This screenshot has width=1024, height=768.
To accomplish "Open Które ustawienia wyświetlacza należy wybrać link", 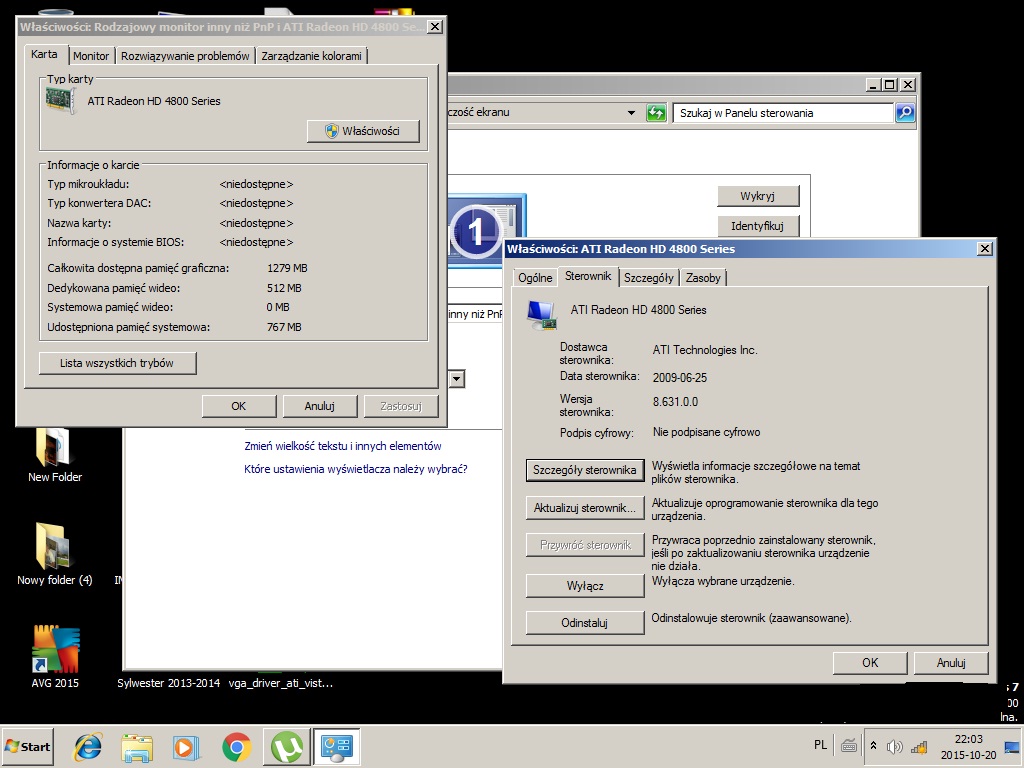I will (x=356, y=469).
